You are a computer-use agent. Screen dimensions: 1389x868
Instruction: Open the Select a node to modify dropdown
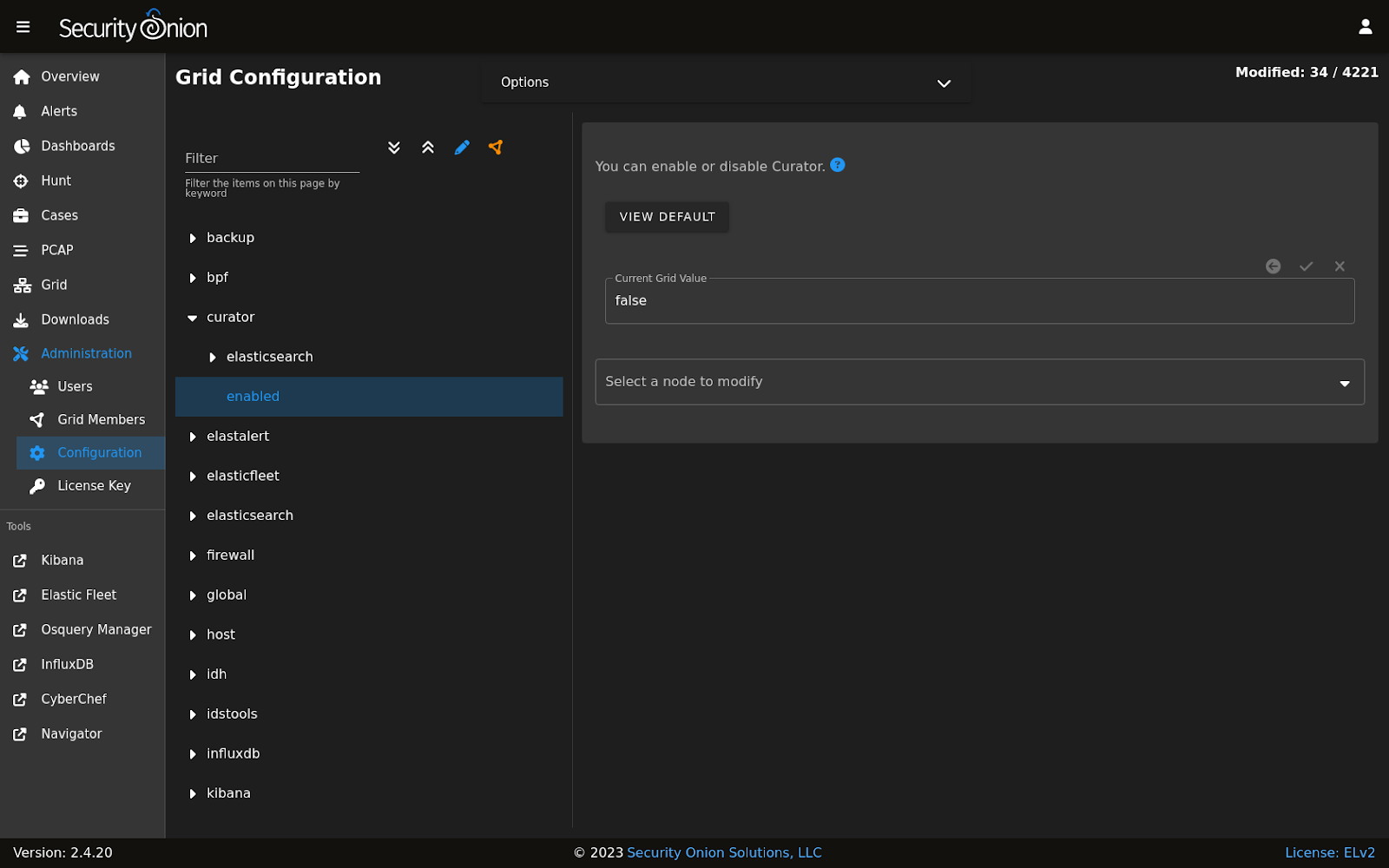point(979,382)
